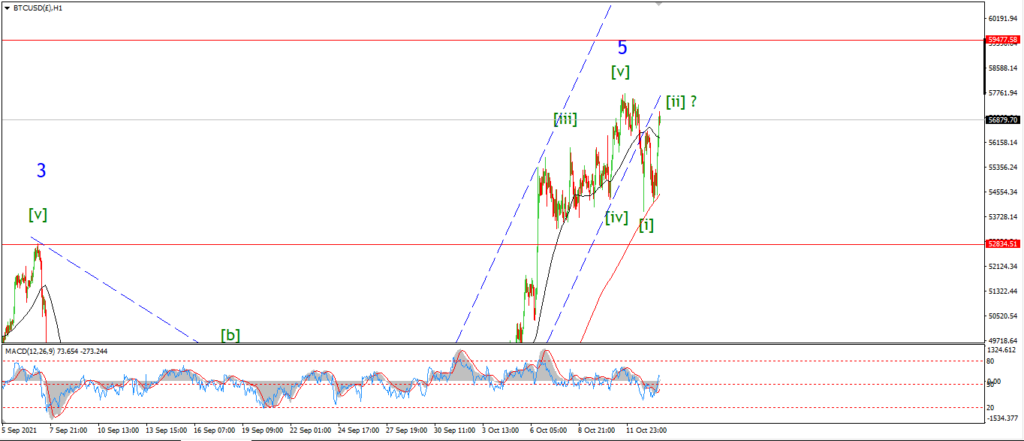1024x441 pixels.
Task: Click the green [iv] wave label
Action: click(616, 218)
